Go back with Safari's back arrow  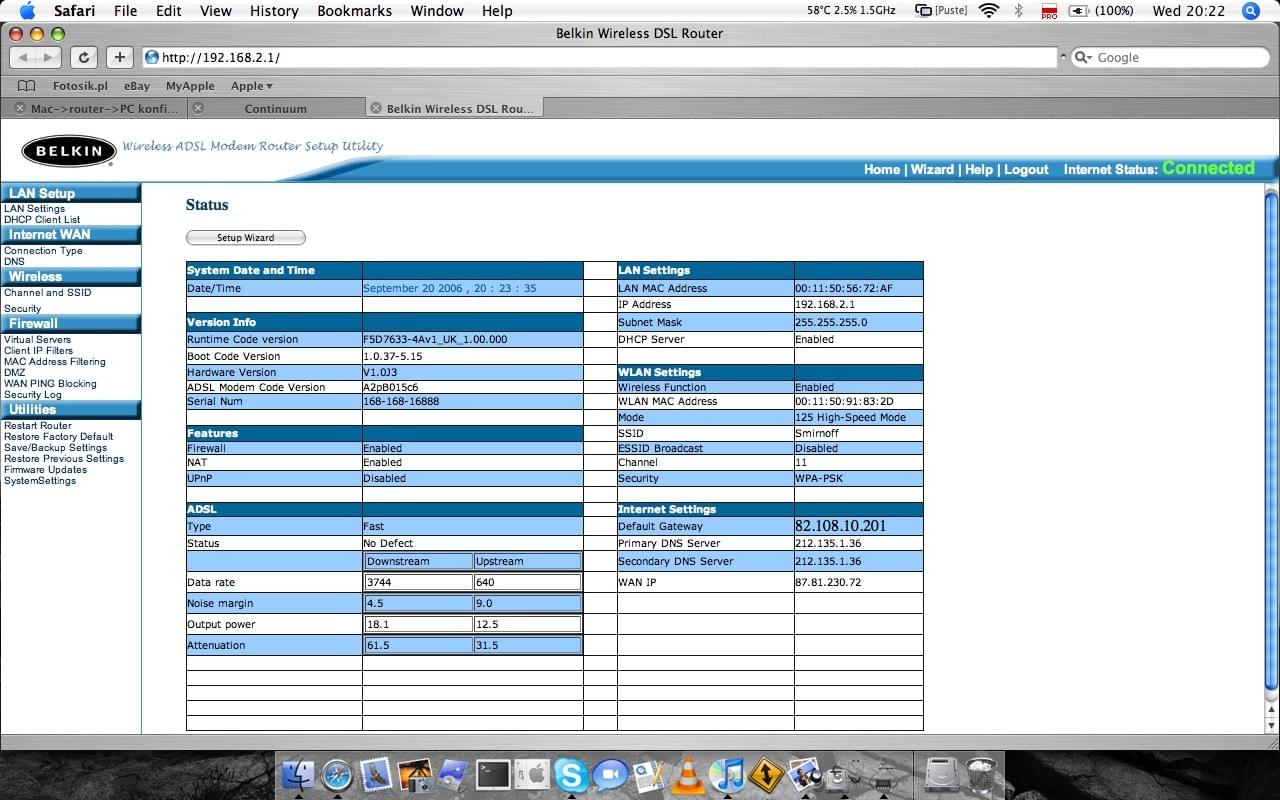[22, 57]
